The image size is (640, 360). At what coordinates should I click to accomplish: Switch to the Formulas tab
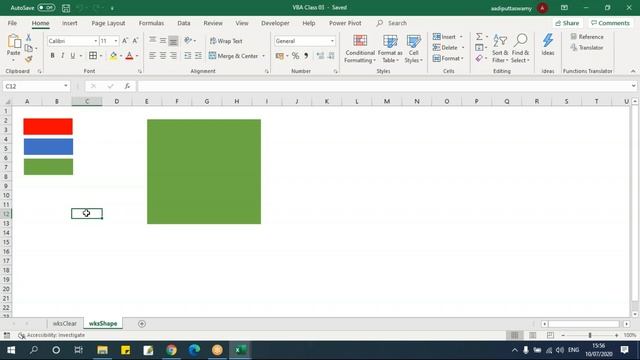coord(151,23)
